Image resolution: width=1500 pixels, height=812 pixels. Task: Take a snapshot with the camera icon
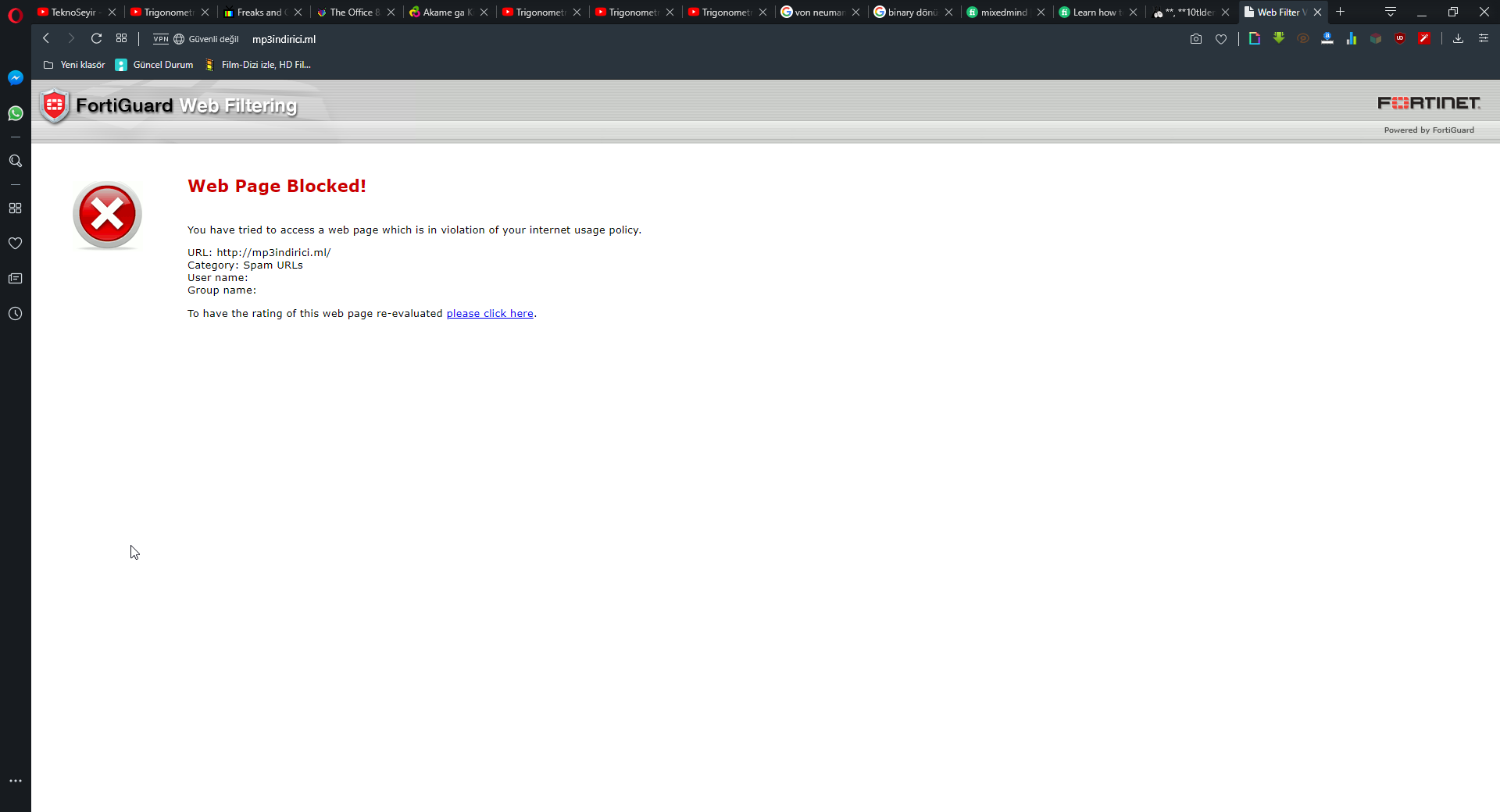tap(1196, 39)
